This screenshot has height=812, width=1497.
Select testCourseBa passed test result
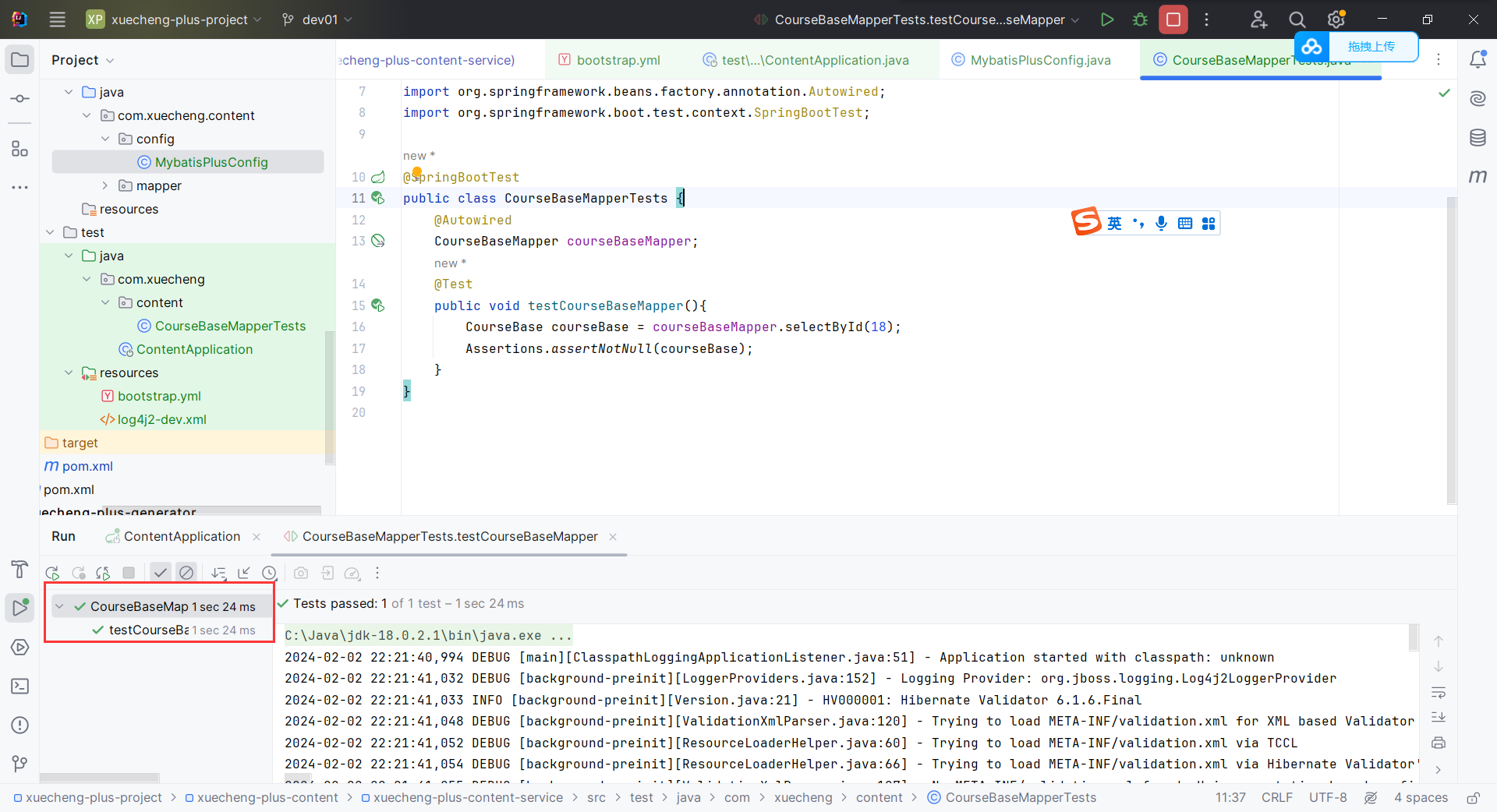tap(173, 630)
